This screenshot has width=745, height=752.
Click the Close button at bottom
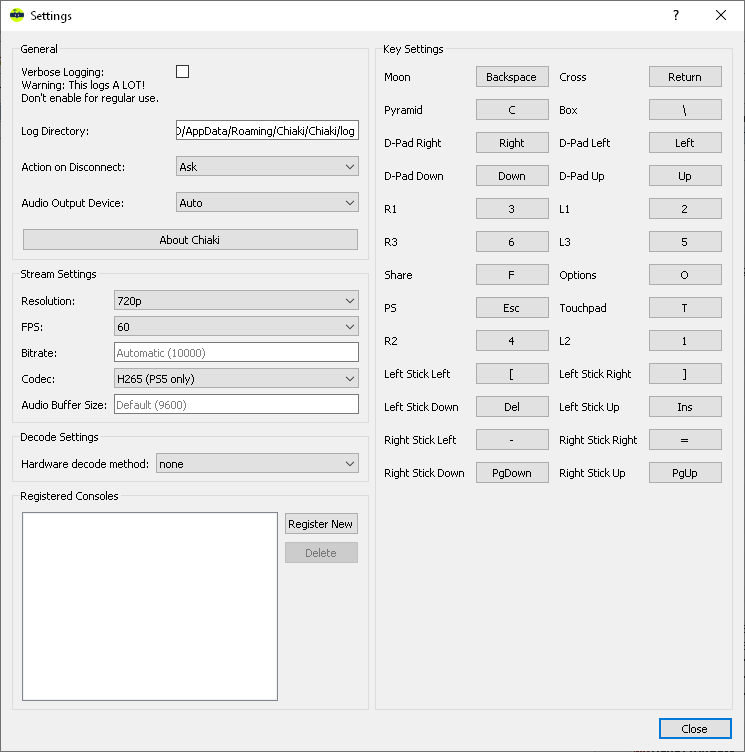(x=695, y=728)
